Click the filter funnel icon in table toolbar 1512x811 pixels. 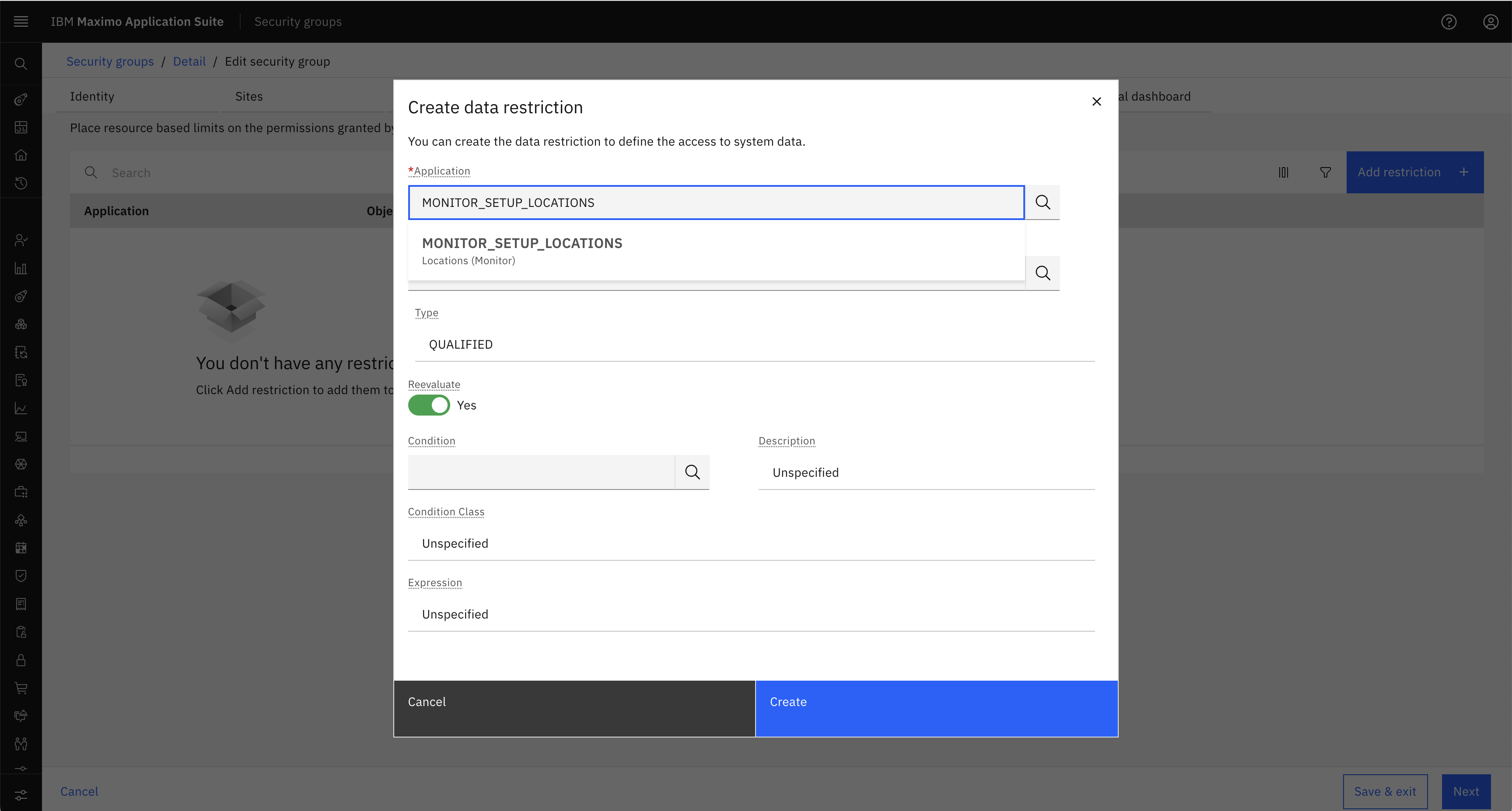click(1325, 172)
